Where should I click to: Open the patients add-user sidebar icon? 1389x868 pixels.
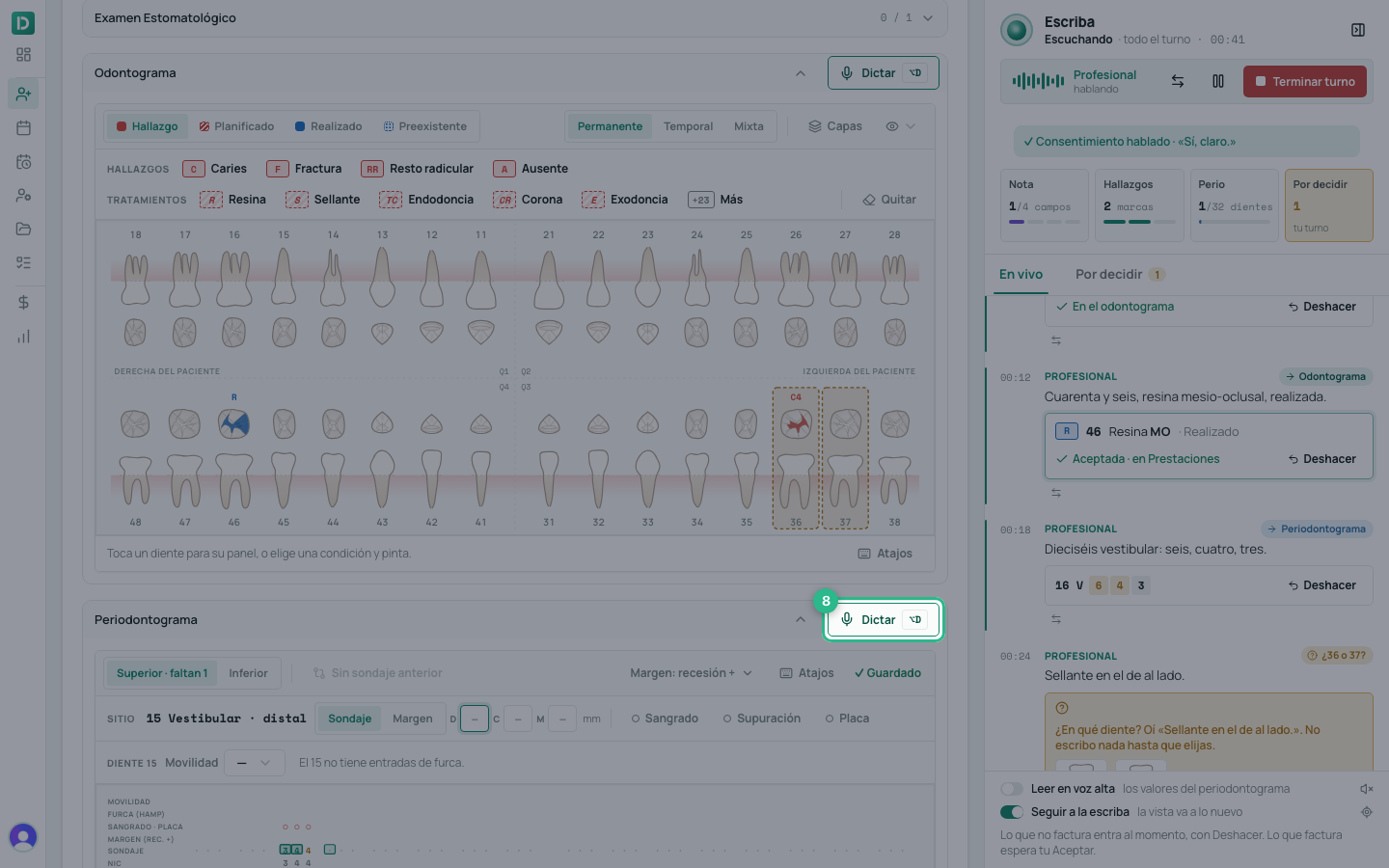tap(23, 94)
